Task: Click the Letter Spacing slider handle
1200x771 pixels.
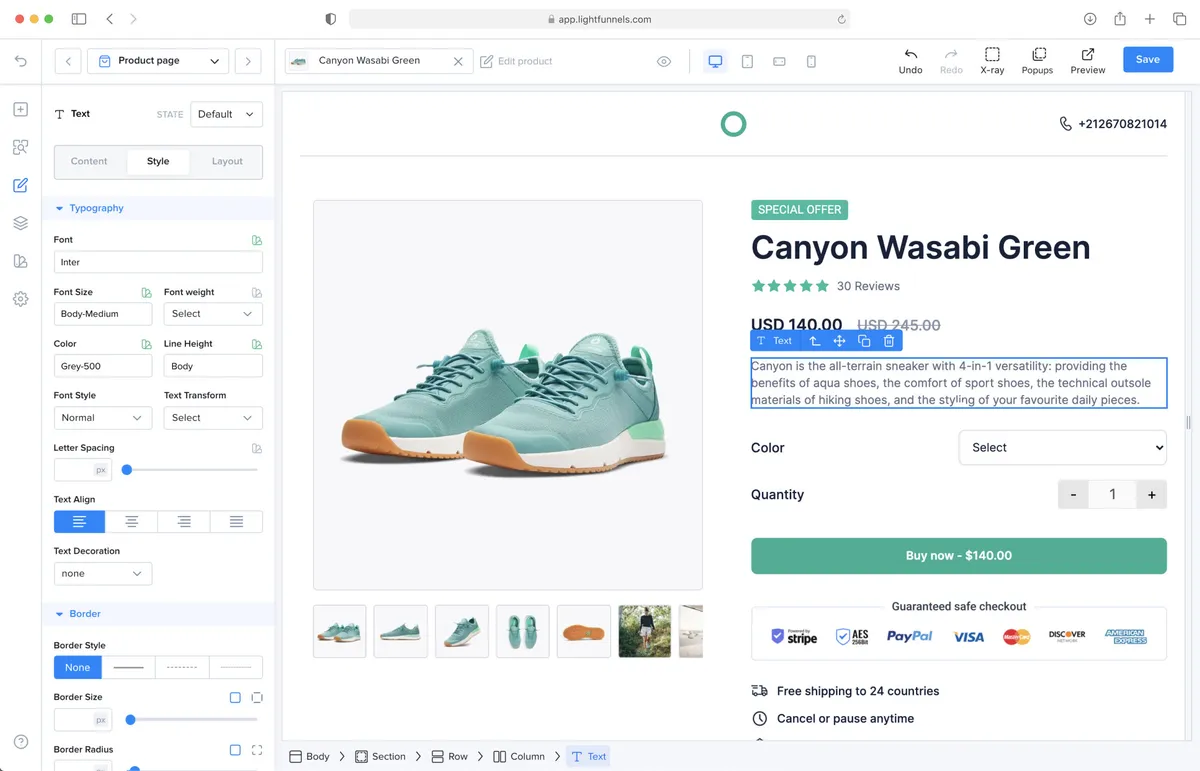Action: click(127, 470)
